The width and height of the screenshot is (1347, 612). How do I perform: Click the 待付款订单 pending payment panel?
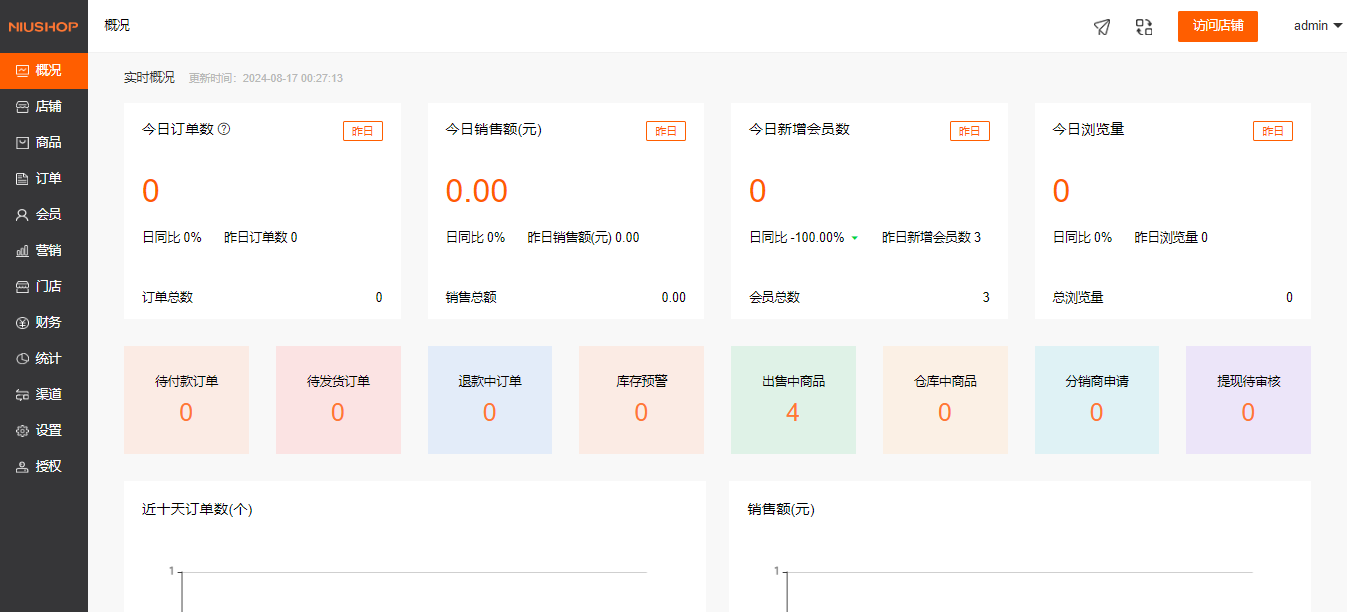(x=186, y=399)
